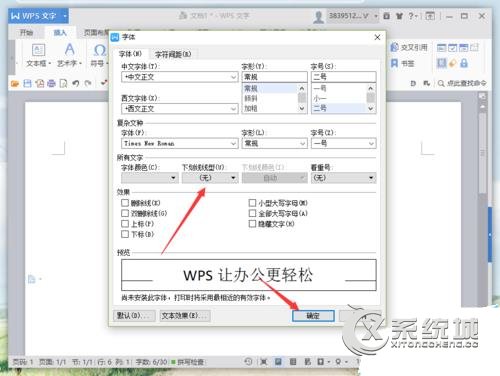This screenshot has height=376, width=500.
Task: Click the font style (字形) input field
Action: click(274, 77)
